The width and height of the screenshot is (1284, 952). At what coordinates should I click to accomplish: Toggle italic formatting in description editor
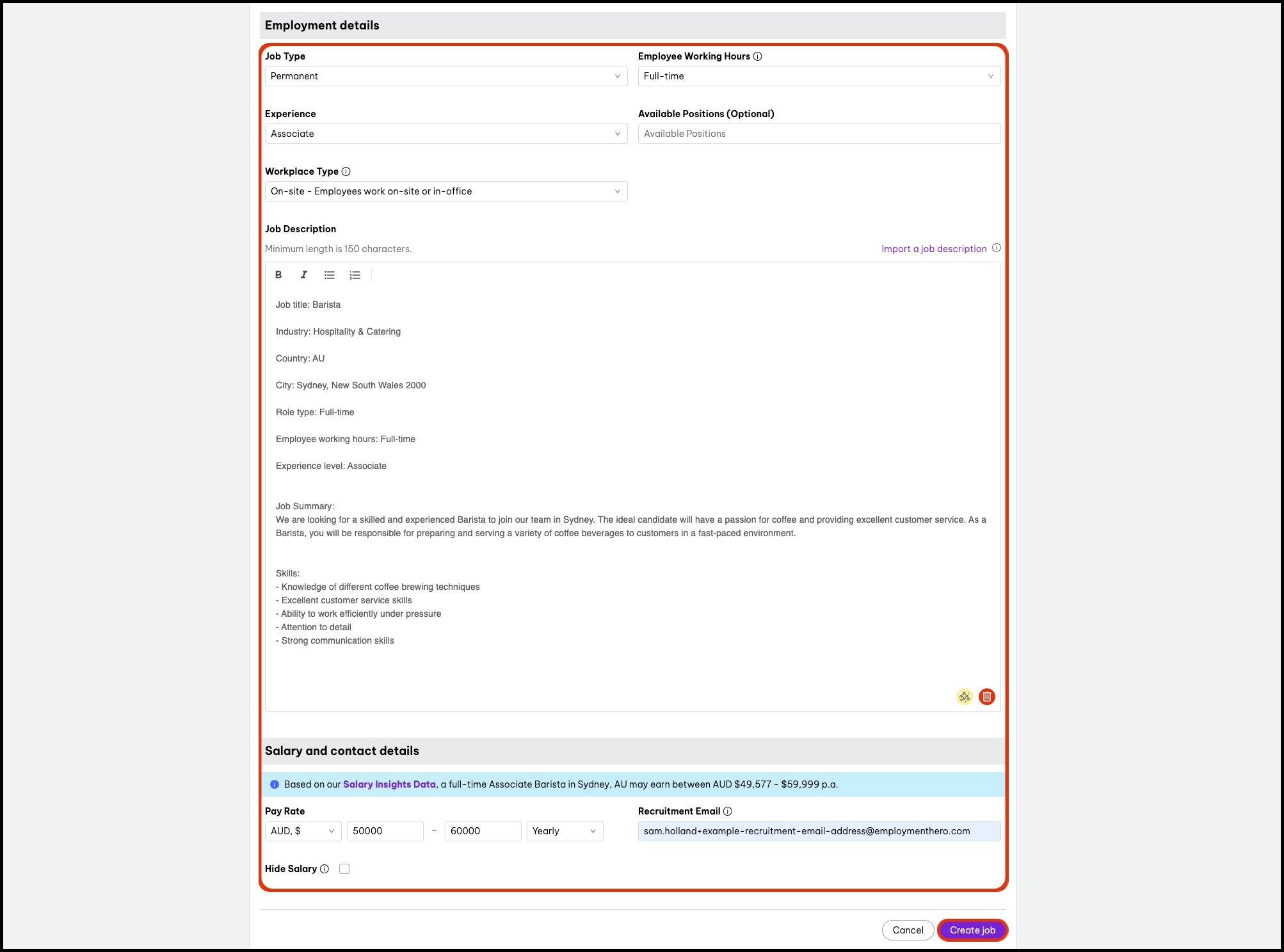coord(304,275)
